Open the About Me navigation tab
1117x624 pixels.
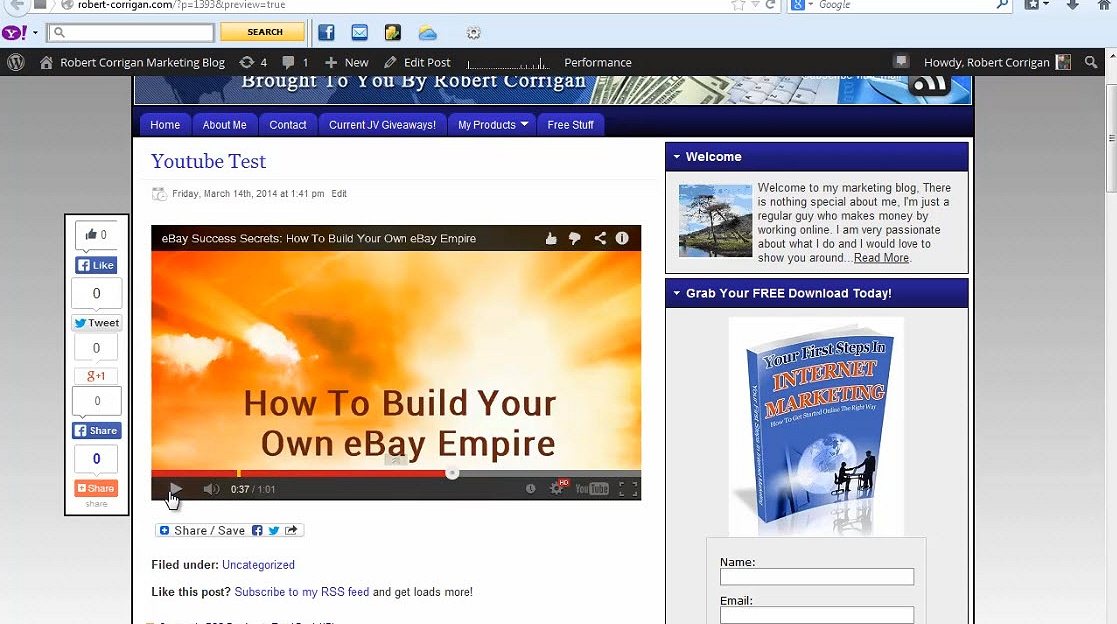coord(224,125)
